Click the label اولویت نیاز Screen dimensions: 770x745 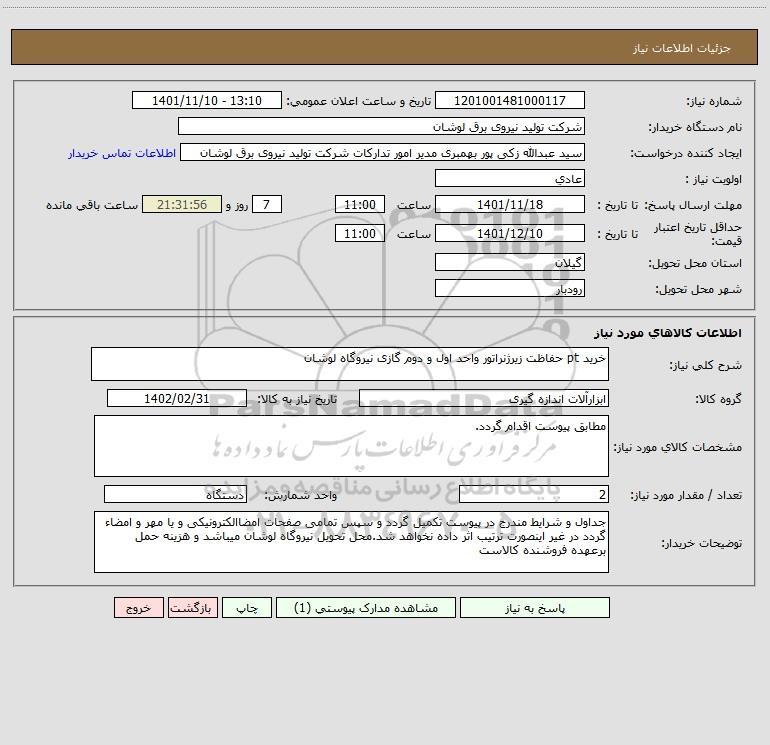[x=714, y=180]
